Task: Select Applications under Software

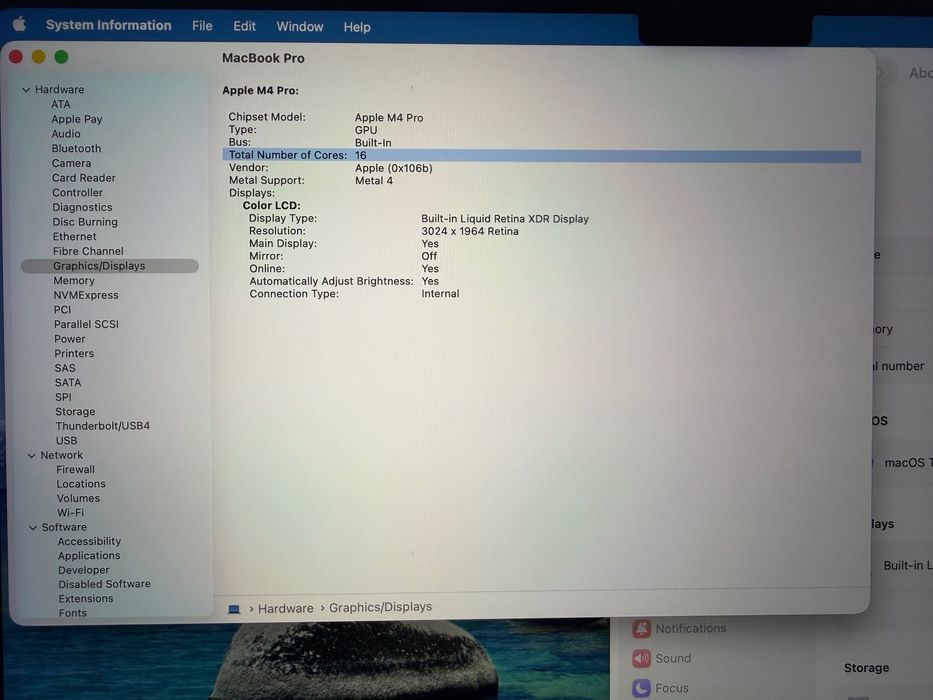Action: coord(89,555)
